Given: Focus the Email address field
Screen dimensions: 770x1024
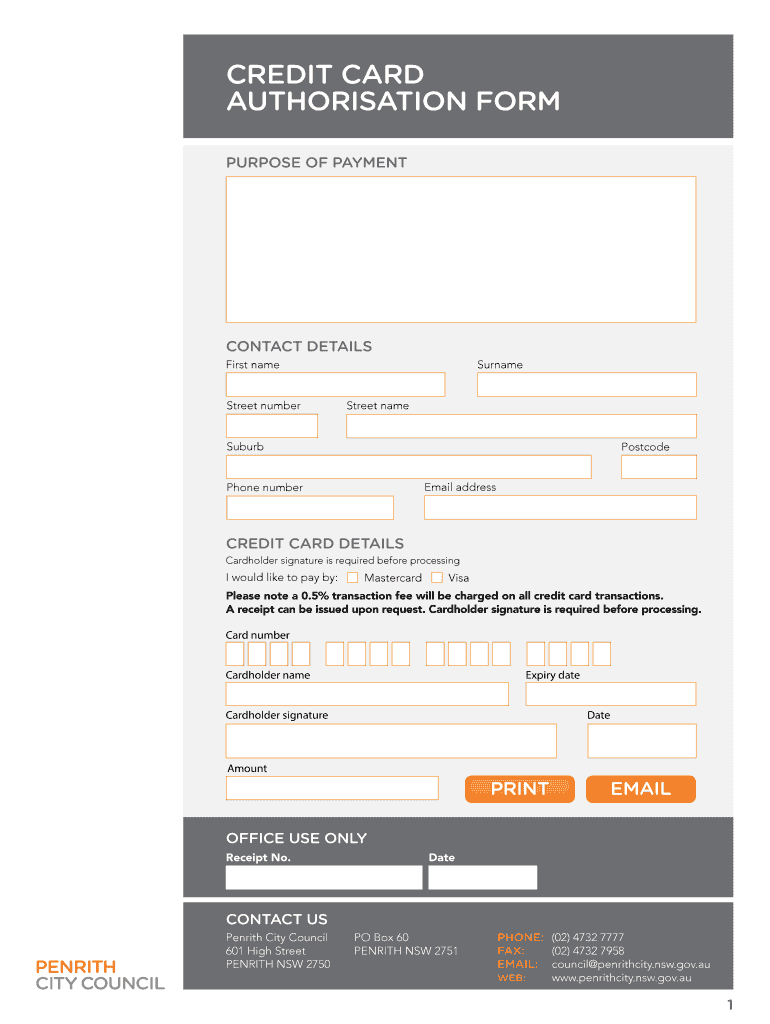Looking at the screenshot, I should tap(560, 508).
